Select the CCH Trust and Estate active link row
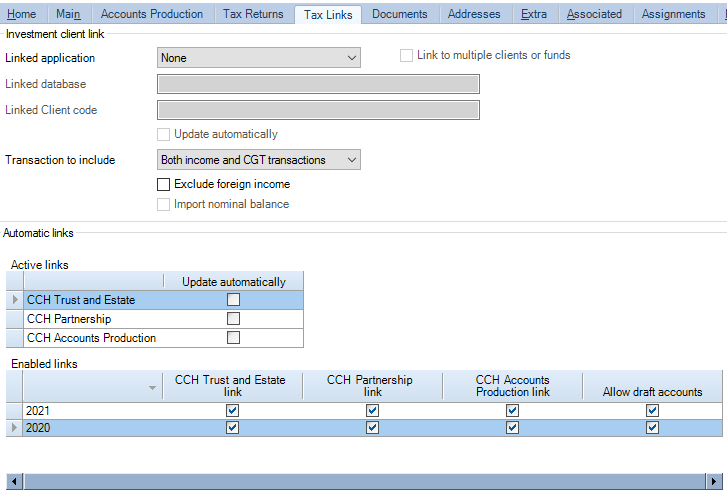Viewport: 727px width, 492px height. click(x=154, y=300)
